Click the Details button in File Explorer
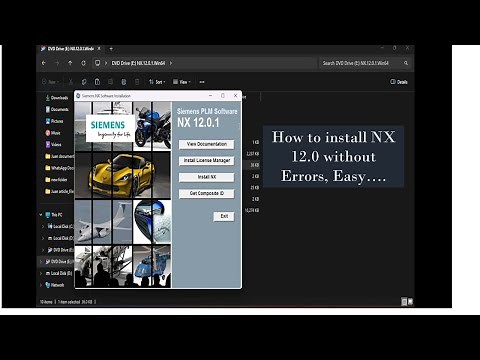The width and height of the screenshot is (480, 360). tap(399, 82)
